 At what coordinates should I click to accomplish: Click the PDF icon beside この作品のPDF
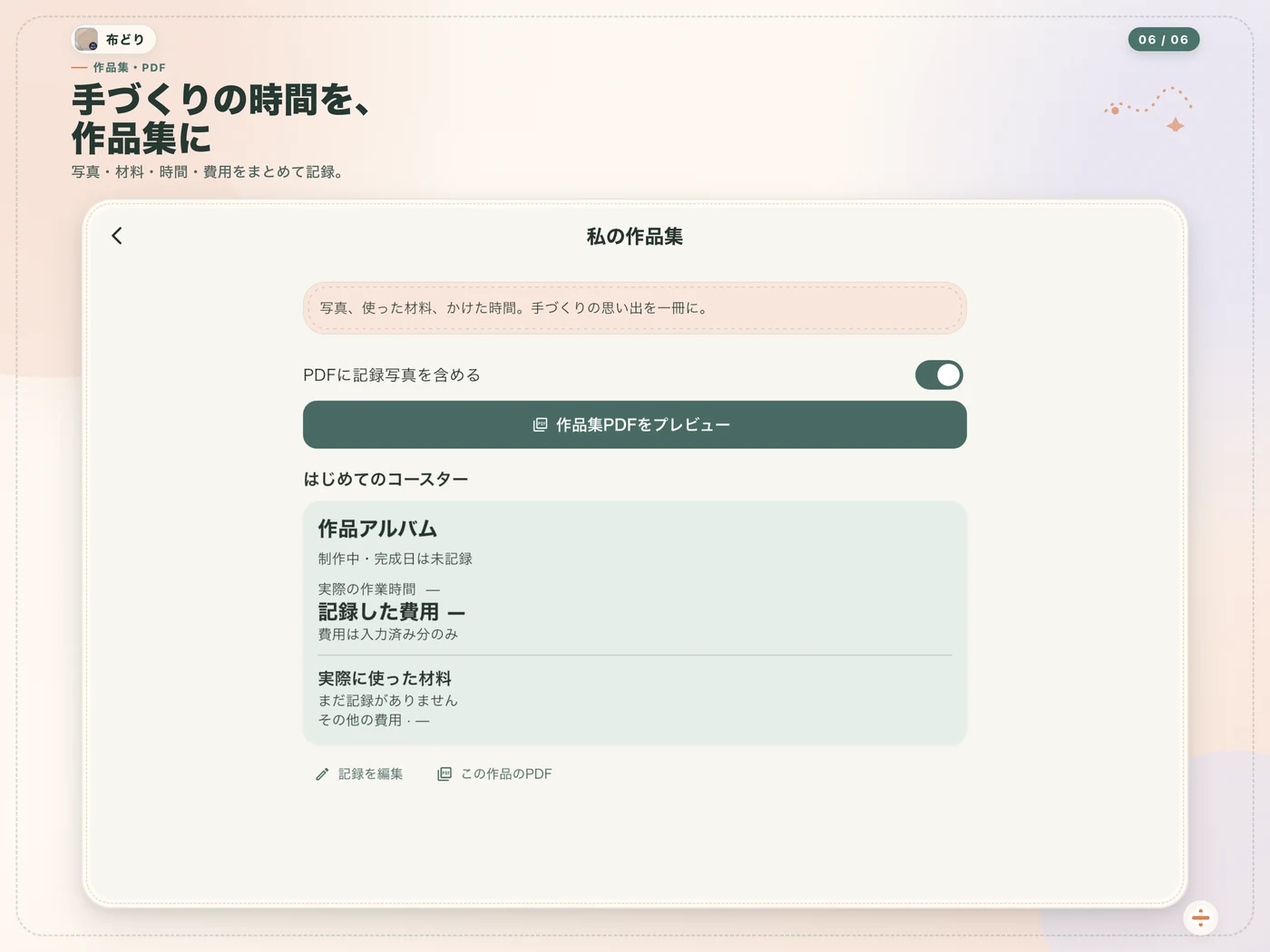[x=444, y=774]
